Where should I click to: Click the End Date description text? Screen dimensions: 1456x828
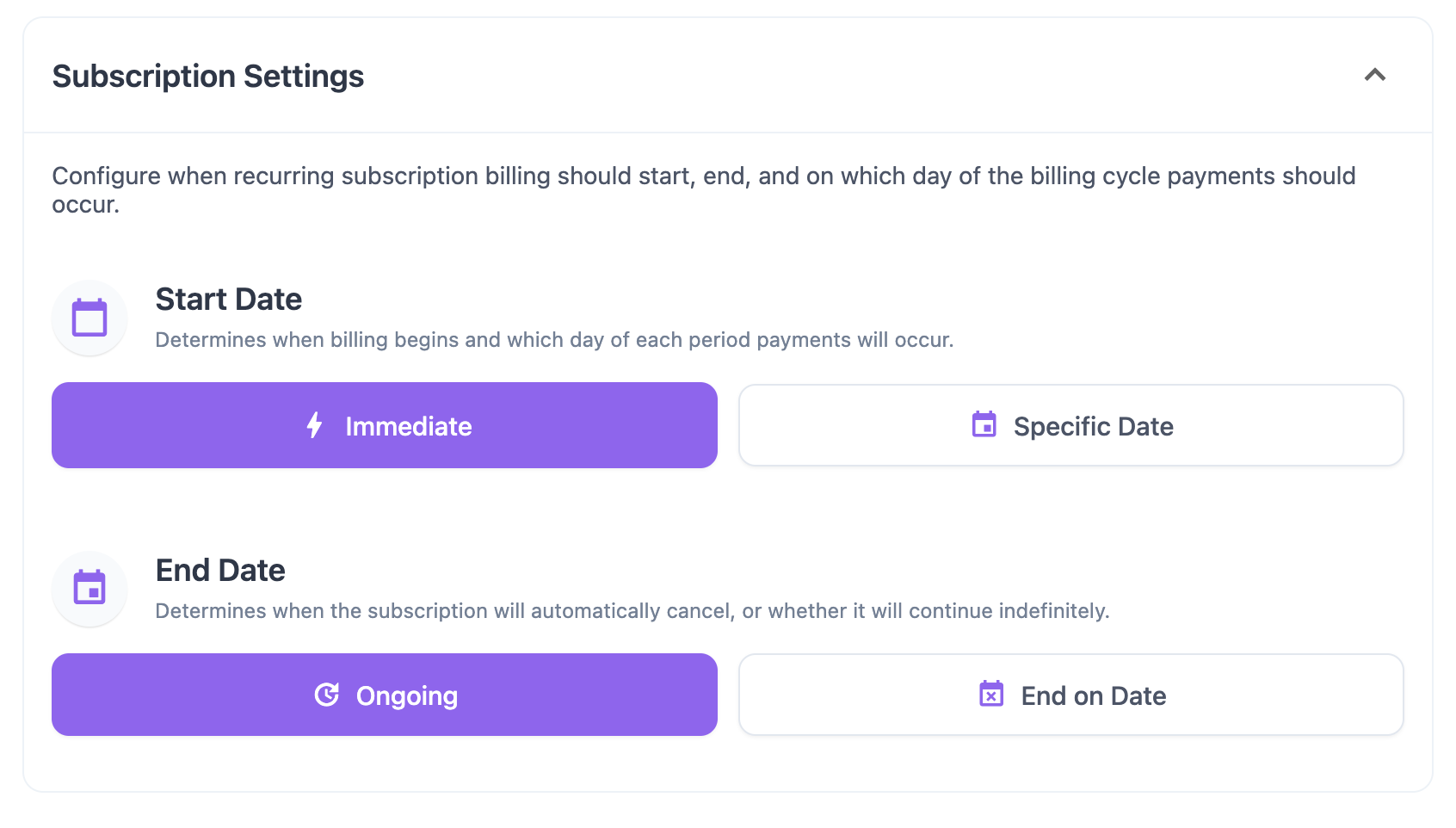click(632, 611)
